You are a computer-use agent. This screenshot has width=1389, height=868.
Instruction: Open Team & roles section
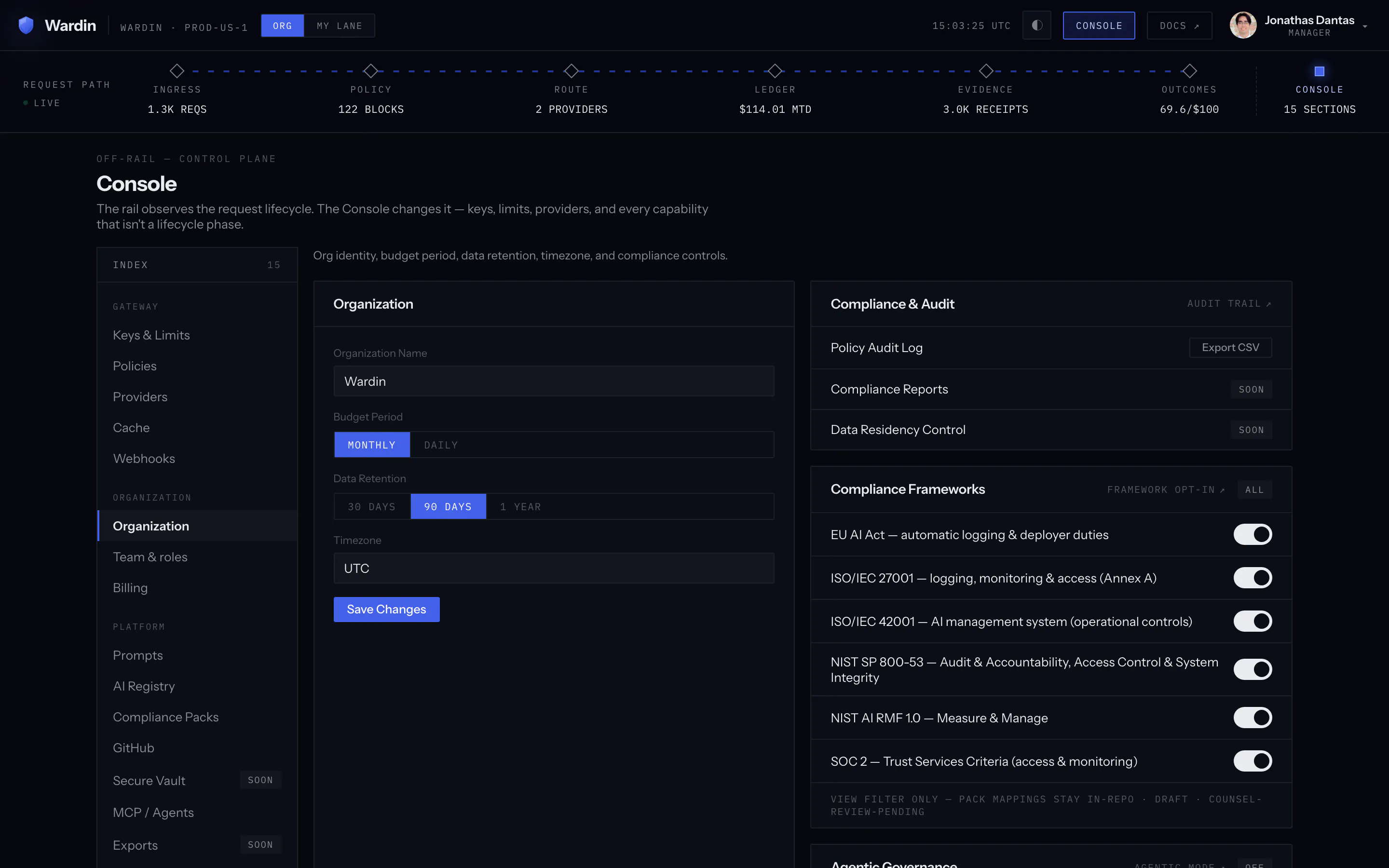[197, 557]
